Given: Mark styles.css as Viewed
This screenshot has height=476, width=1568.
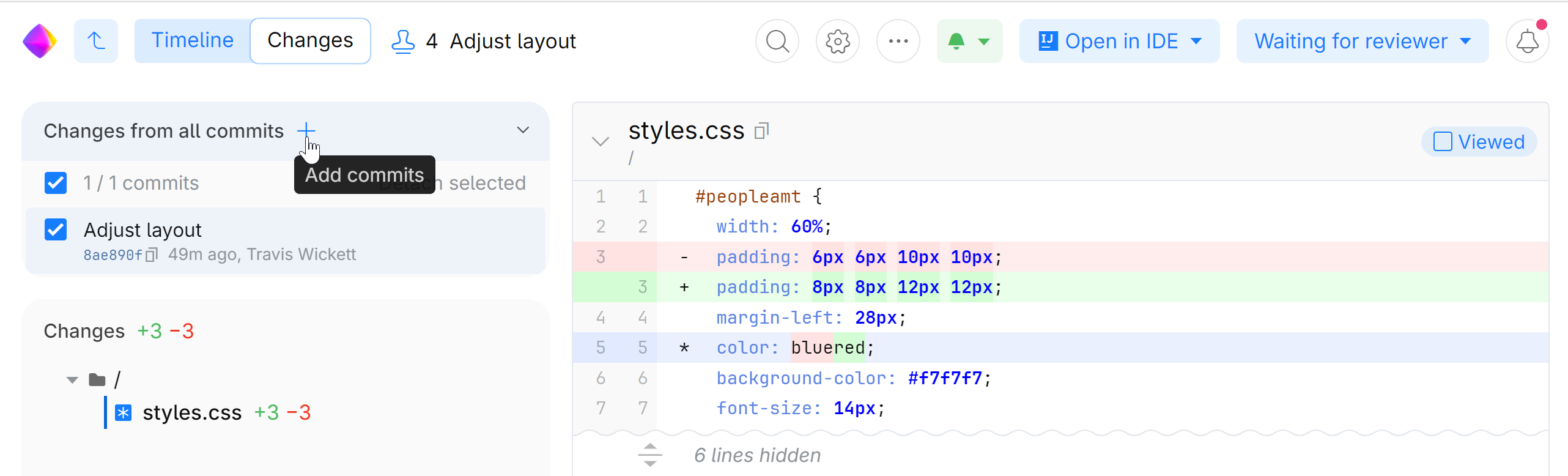Looking at the screenshot, I should 1479,142.
